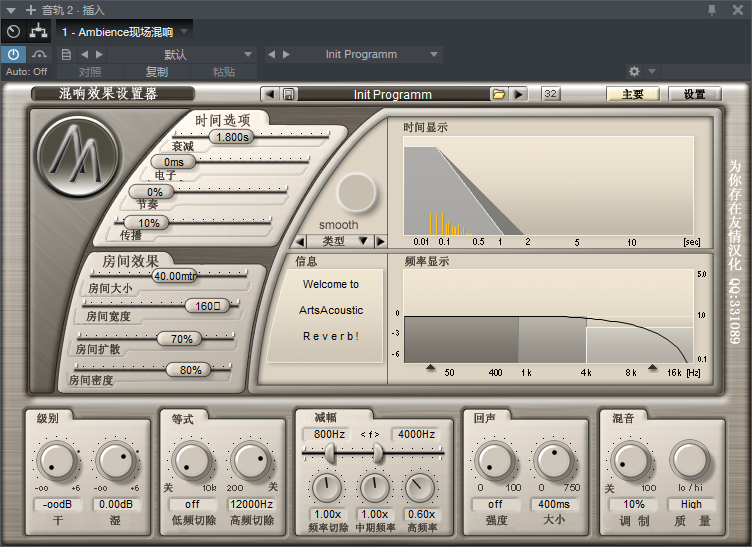Click the 回声 强度 intensity knob
The image size is (752, 547).
click(x=494, y=460)
